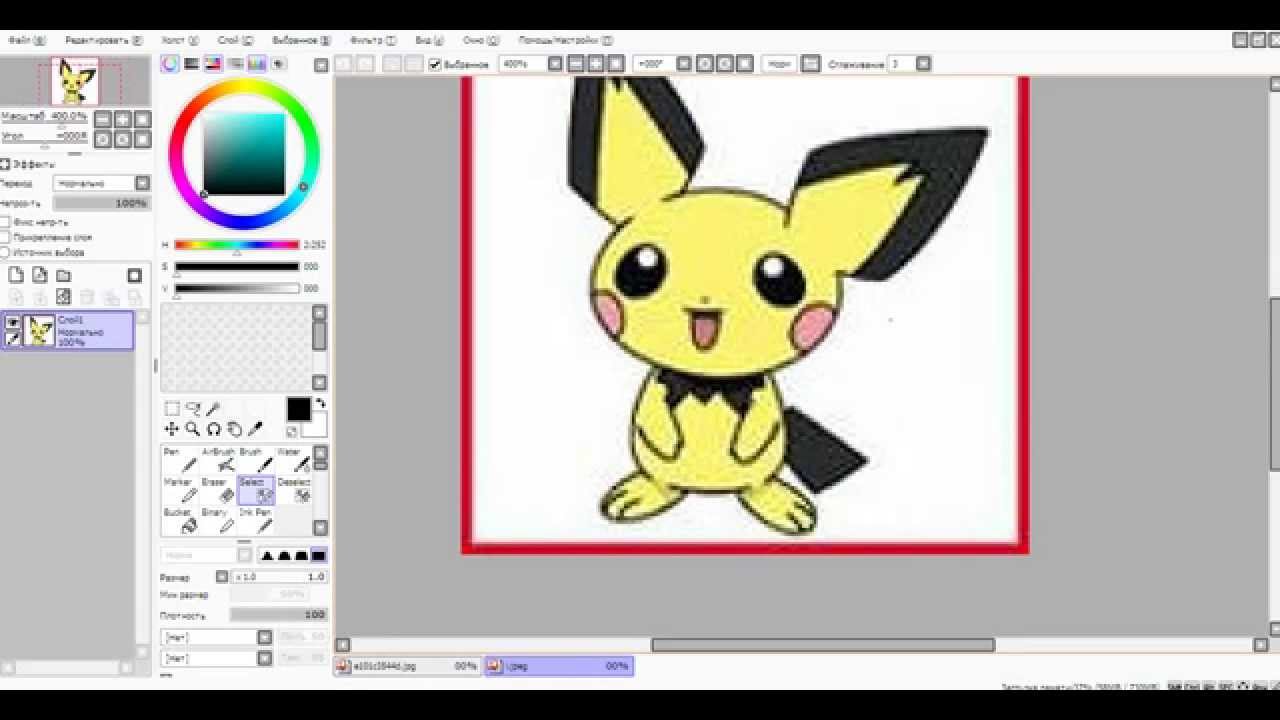Toggle the 'Выбранное' checkbox in toolbar
Viewport: 1280px width, 720px height.
pos(435,64)
